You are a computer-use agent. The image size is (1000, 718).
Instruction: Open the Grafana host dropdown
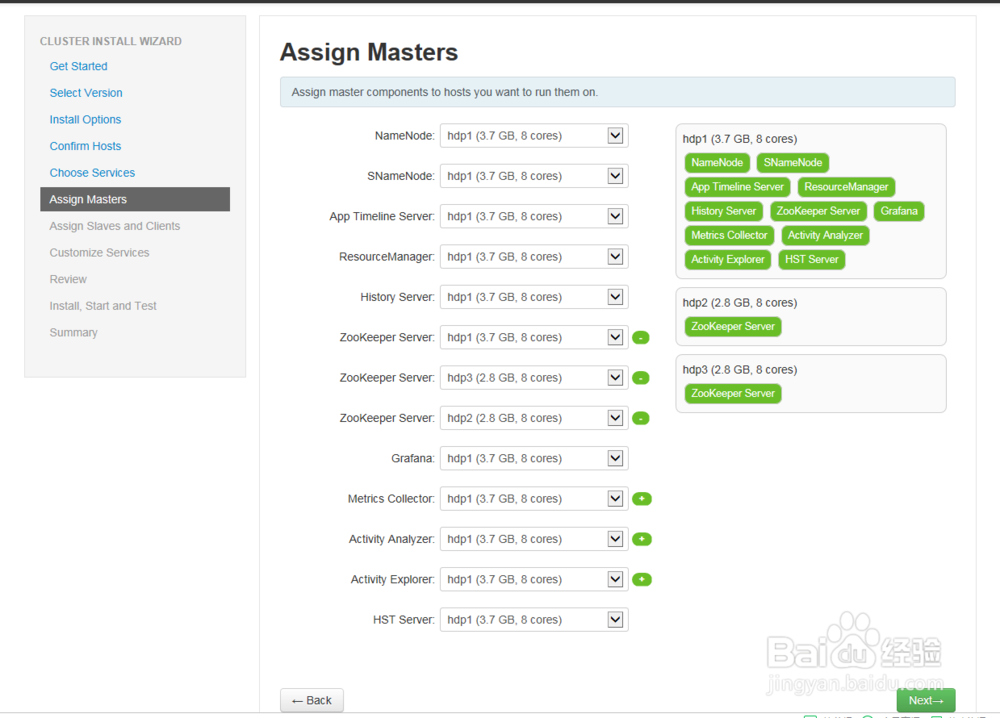click(x=534, y=458)
